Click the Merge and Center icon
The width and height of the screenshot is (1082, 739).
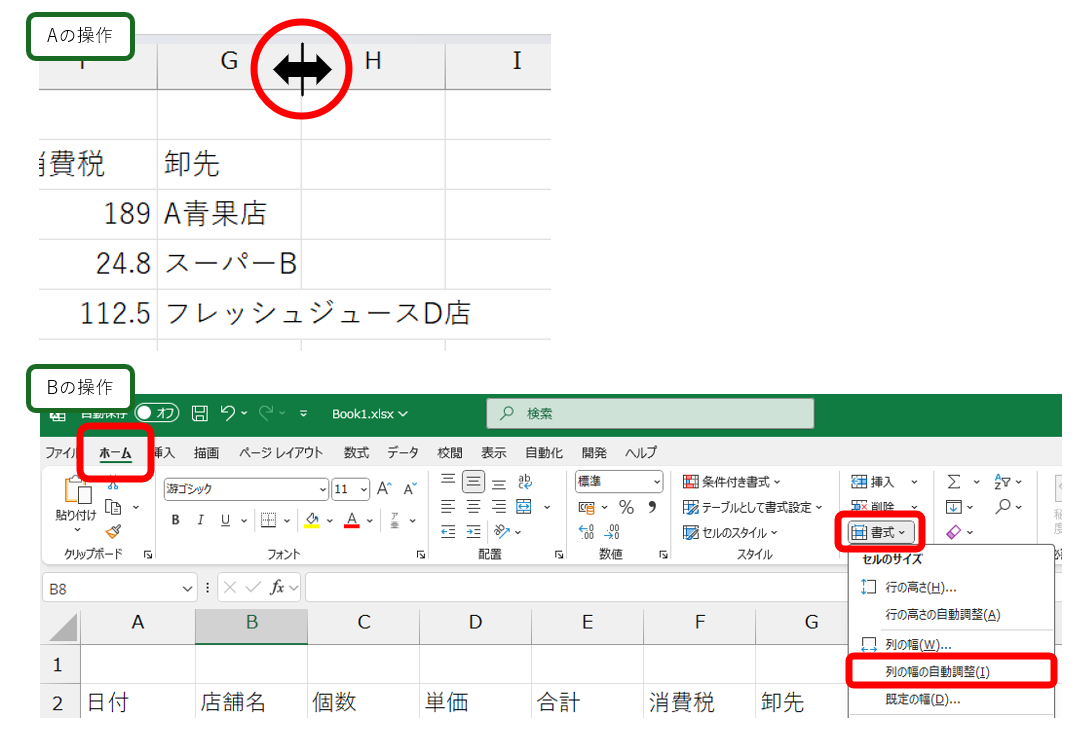[x=523, y=507]
